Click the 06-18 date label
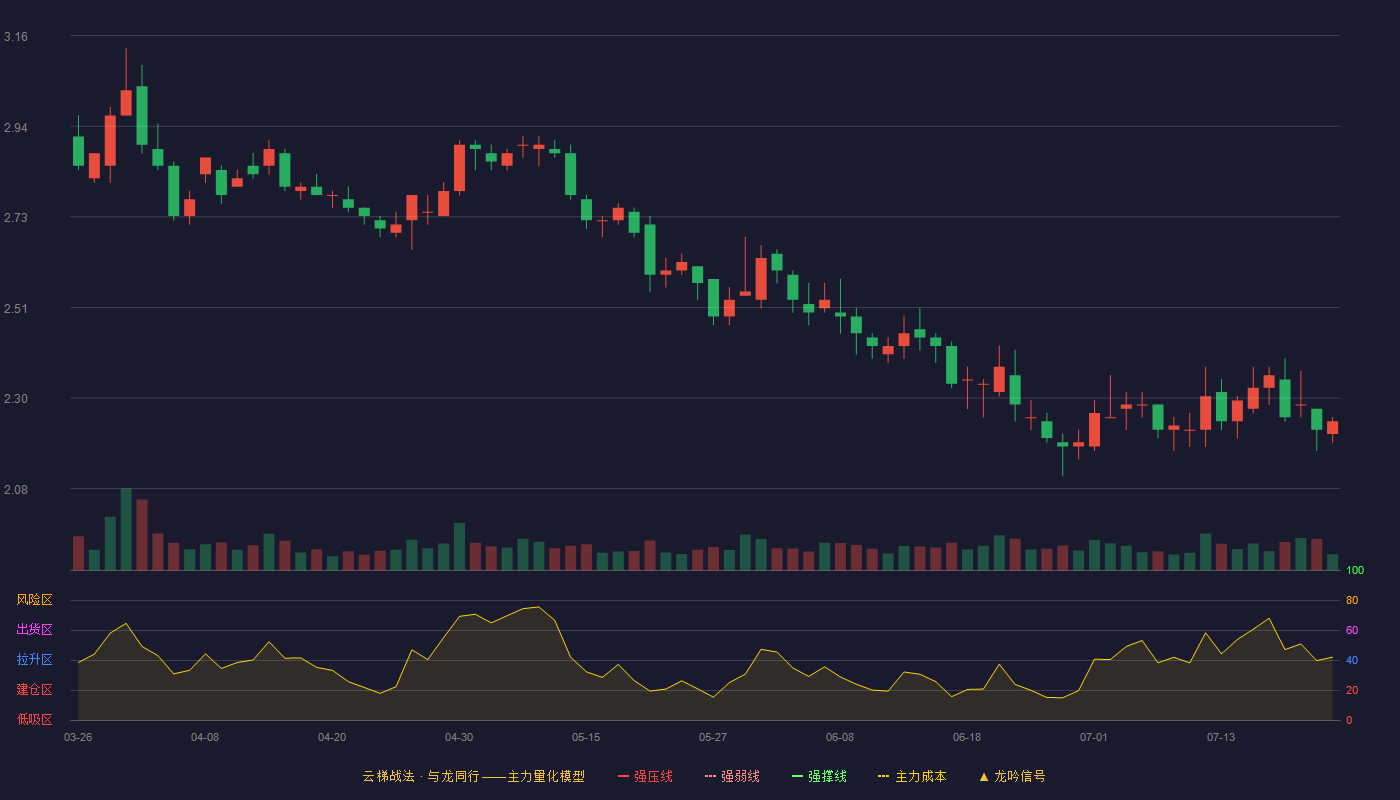Image resolution: width=1400 pixels, height=800 pixels. [967, 737]
